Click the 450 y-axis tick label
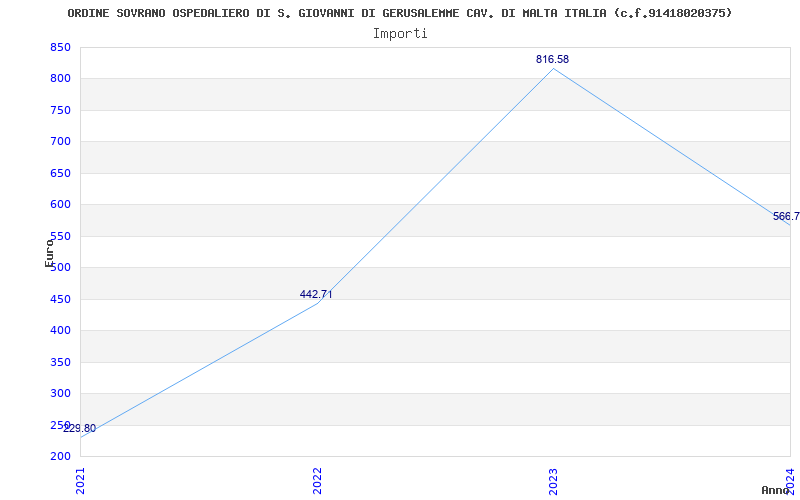 coord(60,299)
